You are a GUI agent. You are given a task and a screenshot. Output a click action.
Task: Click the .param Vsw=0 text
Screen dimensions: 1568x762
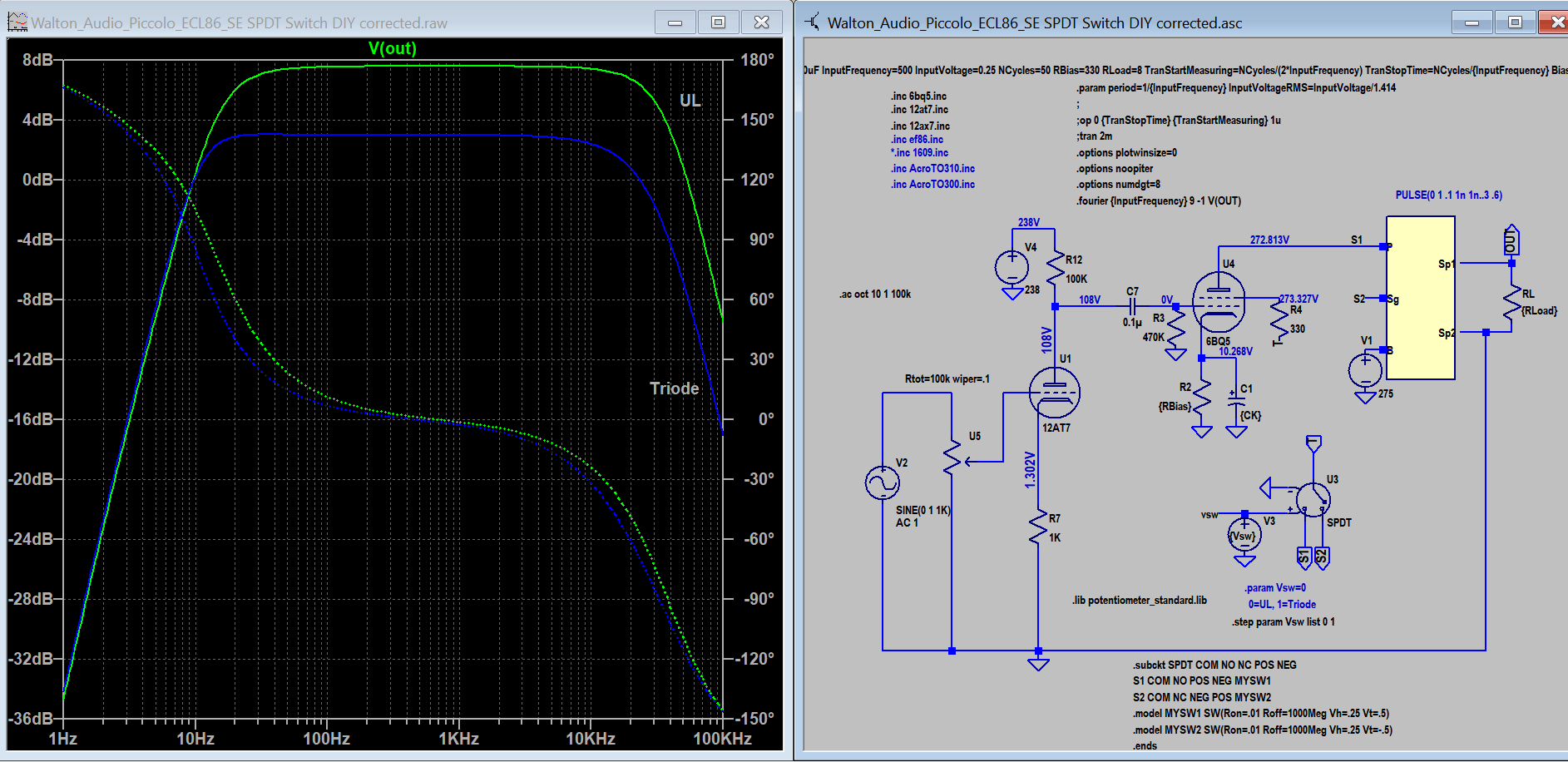[x=1275, y=588]
